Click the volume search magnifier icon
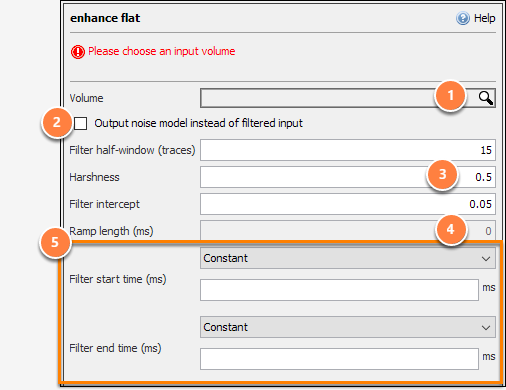This screenshot has height=390, width=506. pyautogui.click(x=485, y=98)
